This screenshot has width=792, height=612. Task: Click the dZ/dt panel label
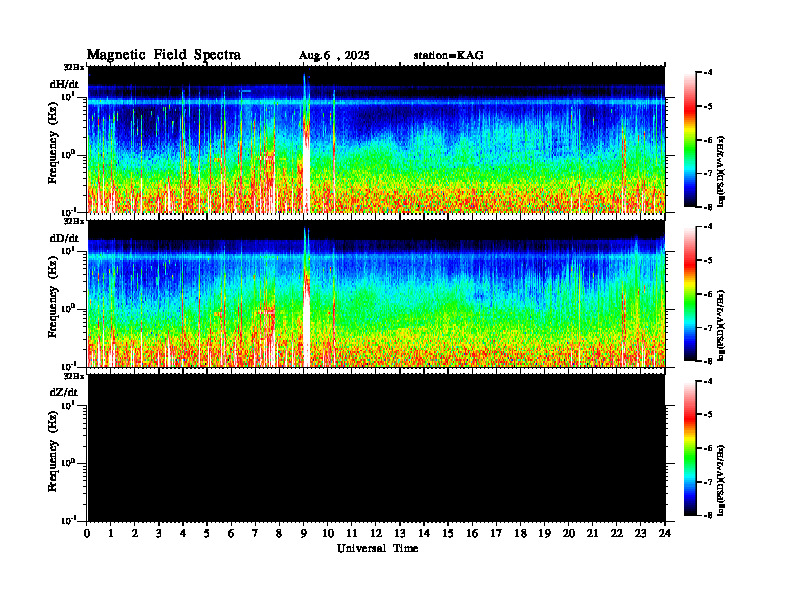pyautogui.click(x=64, y=392)
